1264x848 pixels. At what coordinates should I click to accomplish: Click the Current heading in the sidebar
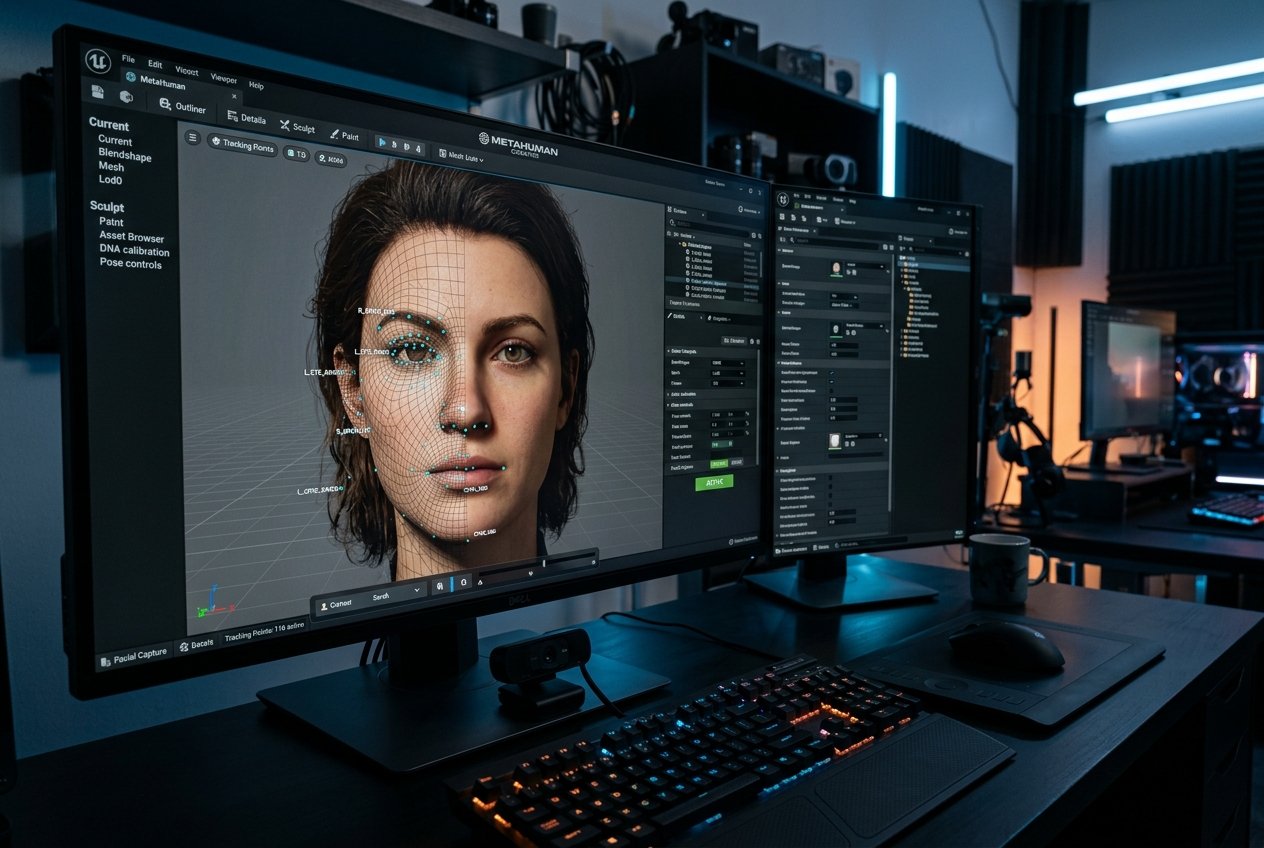(109, 125)
